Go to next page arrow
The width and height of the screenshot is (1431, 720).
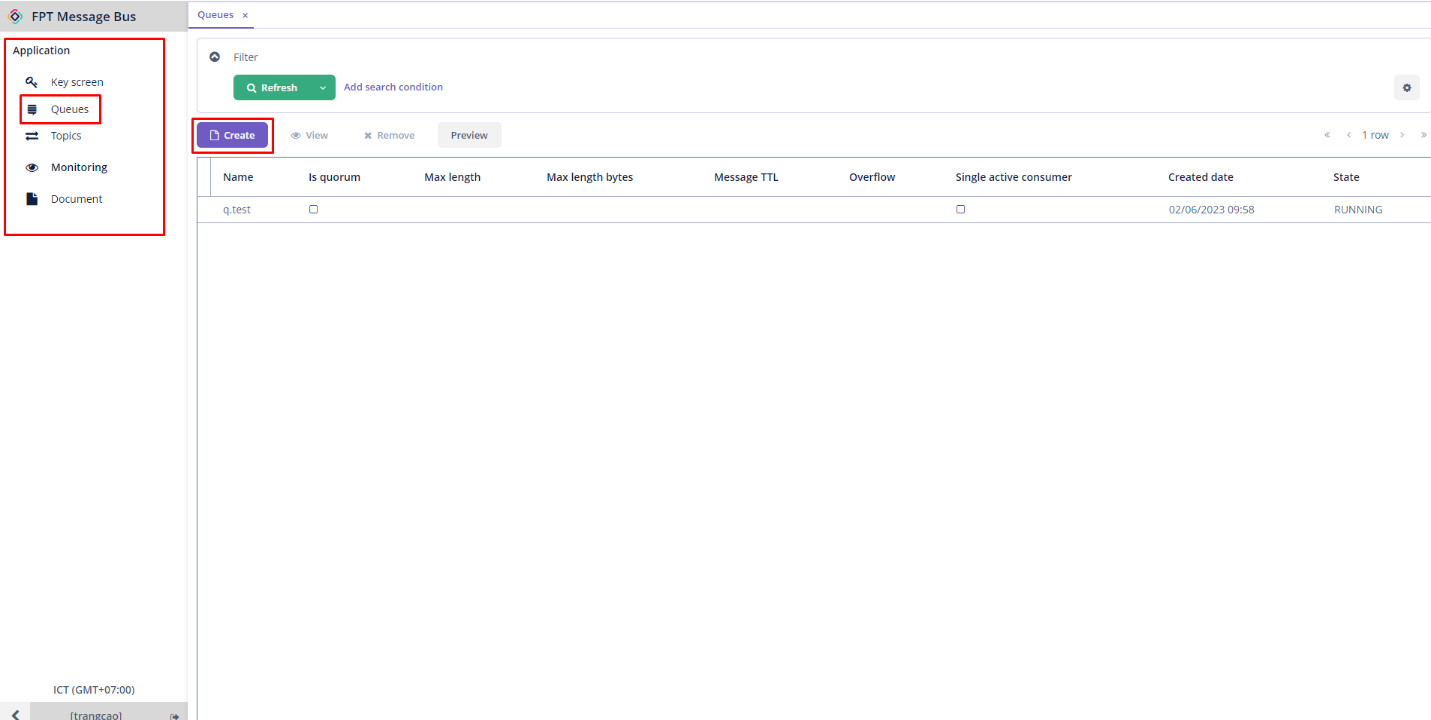(x=1402, y=135)
